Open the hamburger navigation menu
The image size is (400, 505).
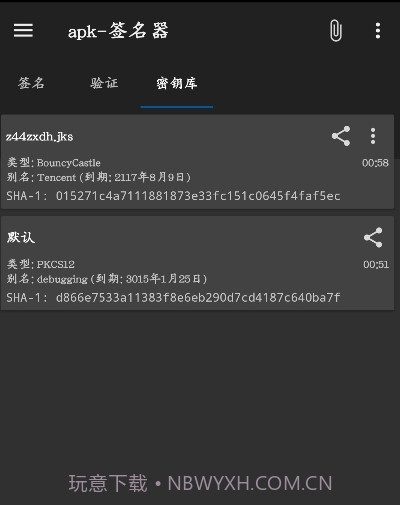pyautogui.click(x=23, y=31)
